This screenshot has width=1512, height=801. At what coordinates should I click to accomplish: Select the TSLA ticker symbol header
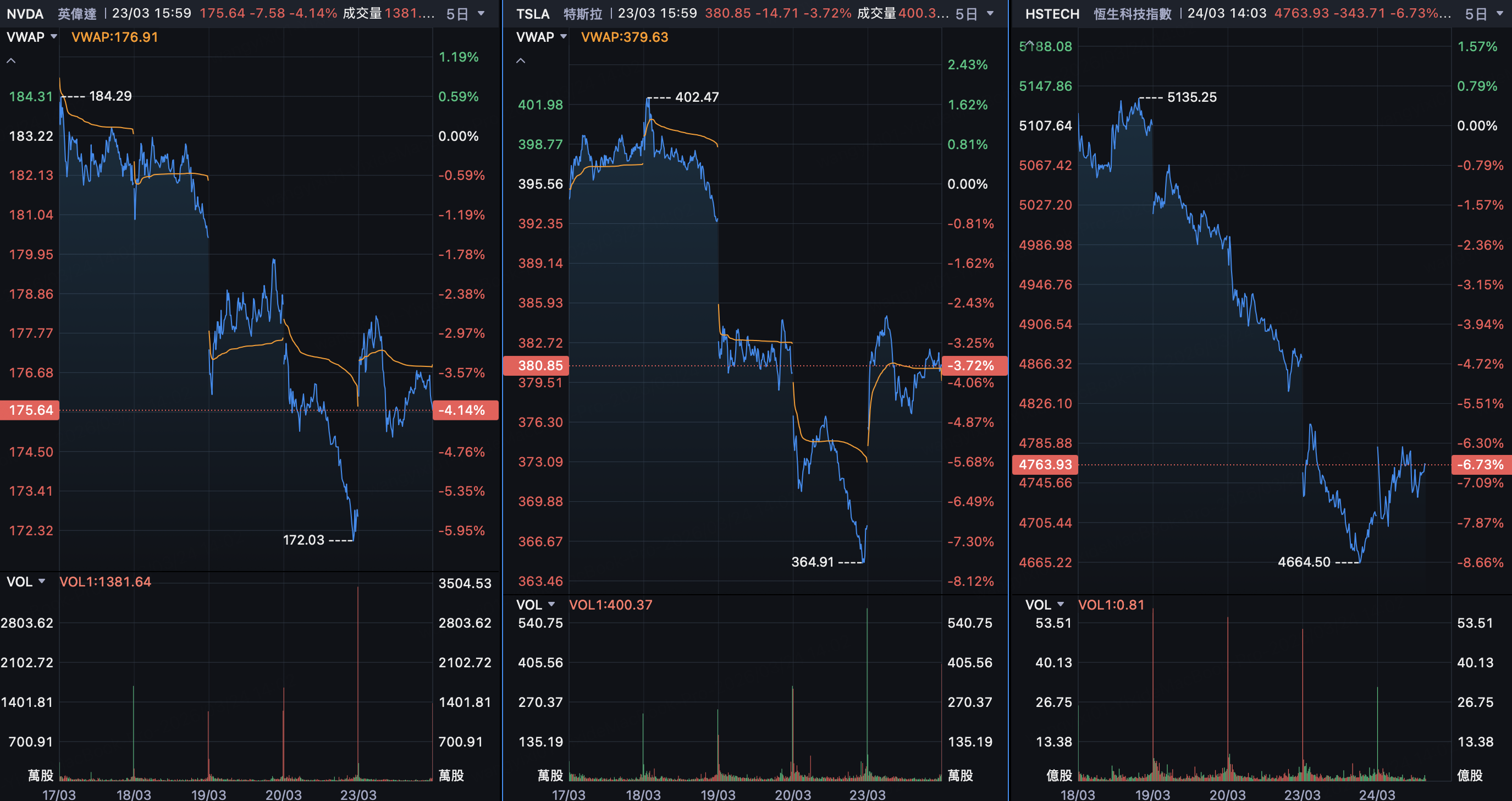coord(533,14)
